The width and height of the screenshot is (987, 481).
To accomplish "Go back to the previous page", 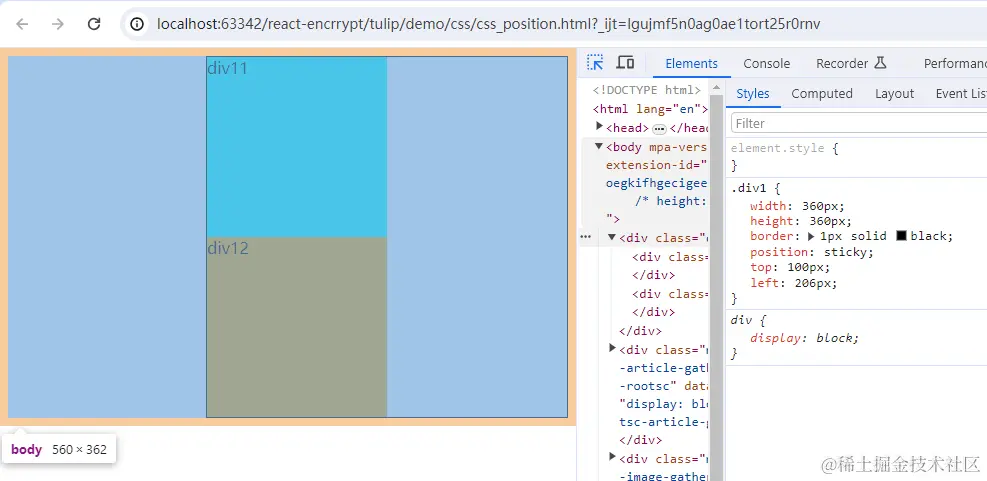I will (23, 24).
